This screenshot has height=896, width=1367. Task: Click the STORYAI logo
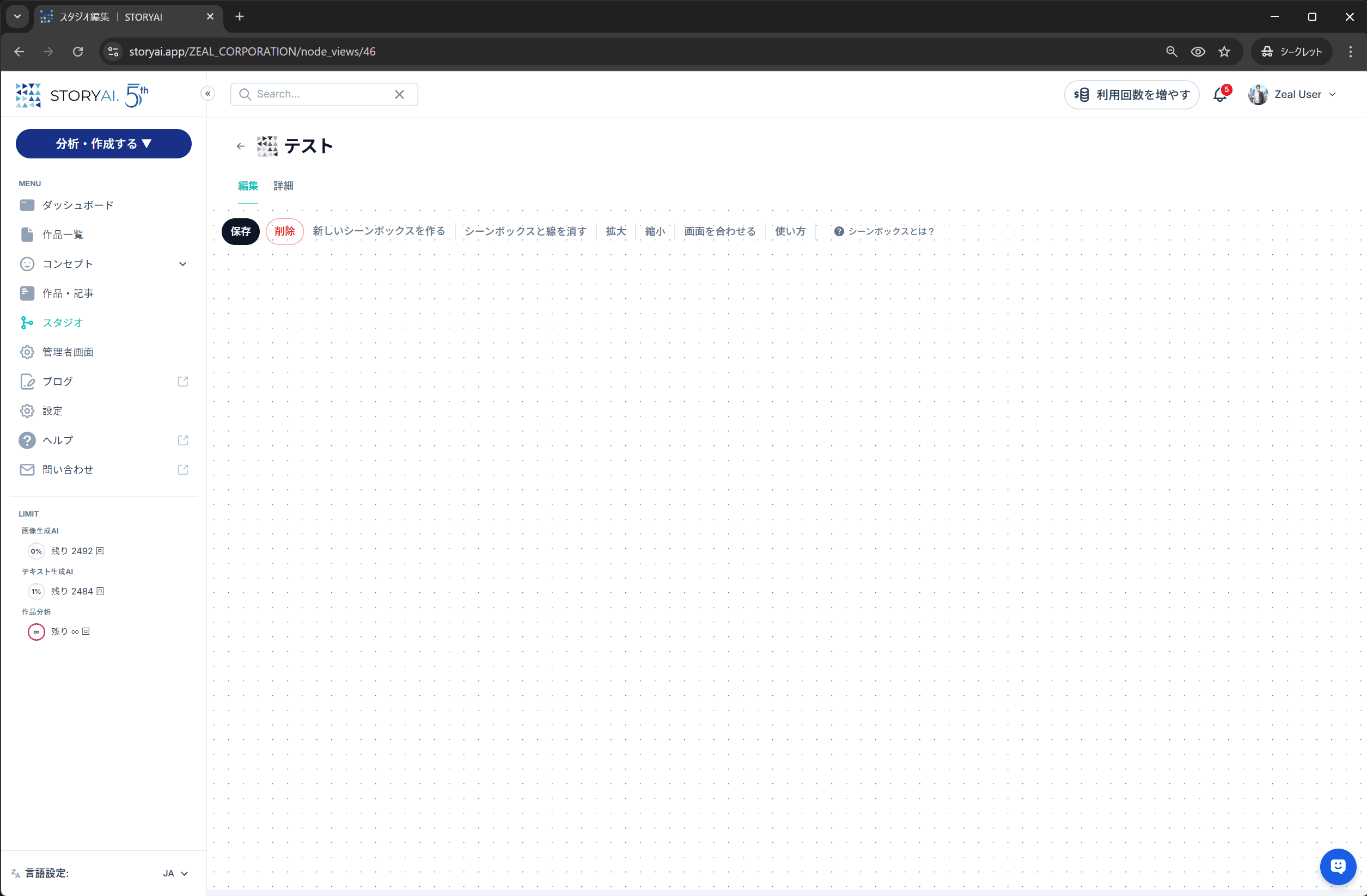(82, 95)
